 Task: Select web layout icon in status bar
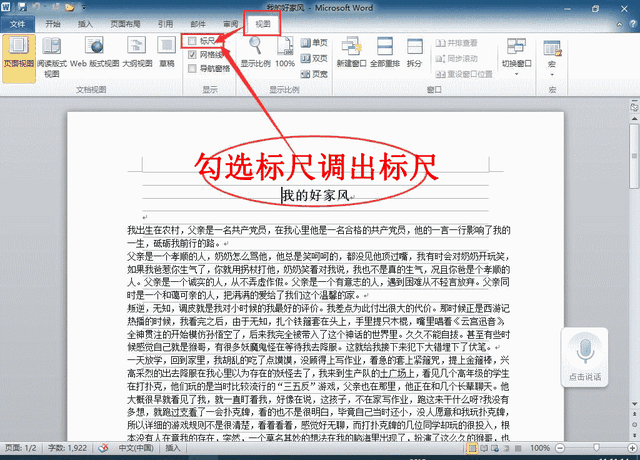(x=495, y=448)
